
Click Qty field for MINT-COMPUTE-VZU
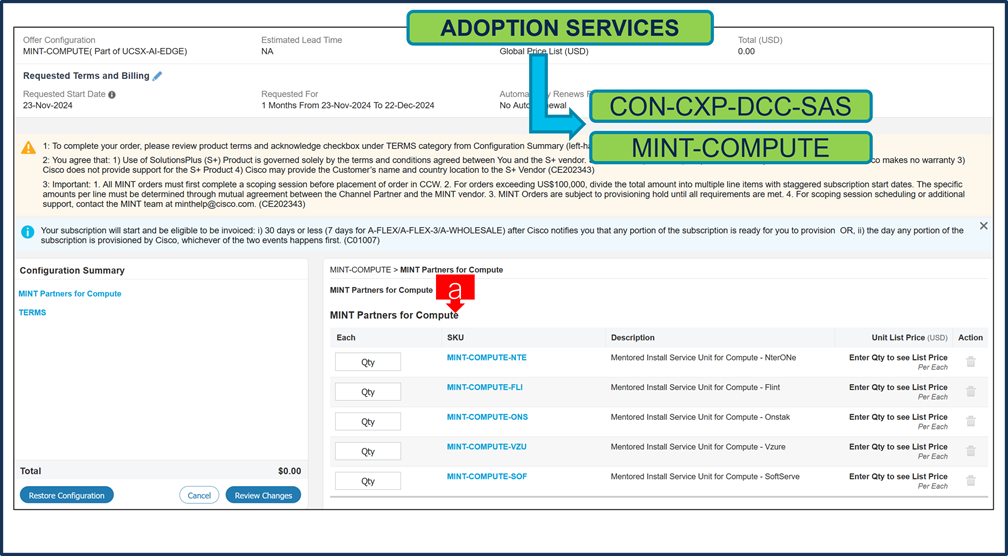pyautogui.click(x=368, y=451)
